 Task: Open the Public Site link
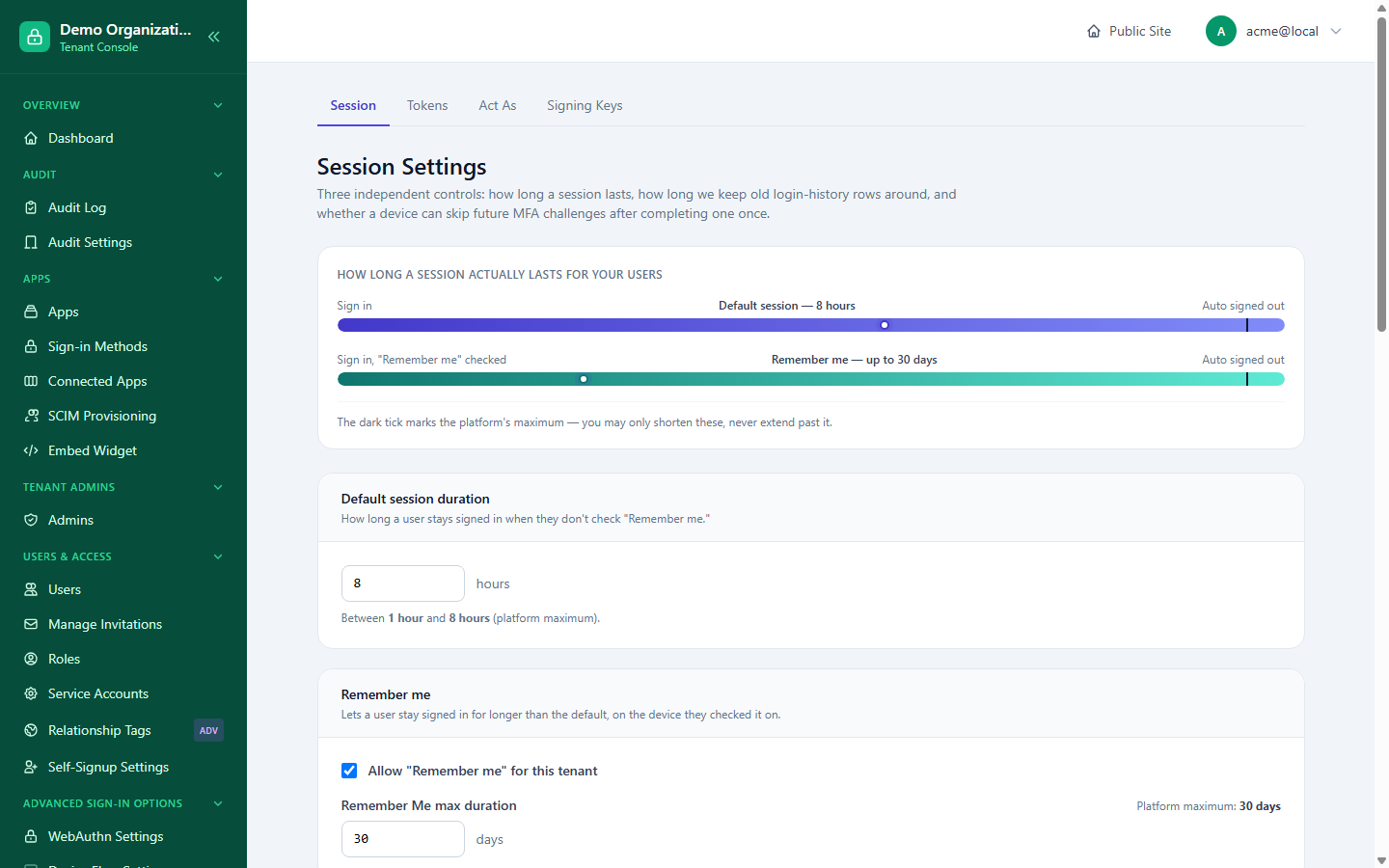(1129, 31)
